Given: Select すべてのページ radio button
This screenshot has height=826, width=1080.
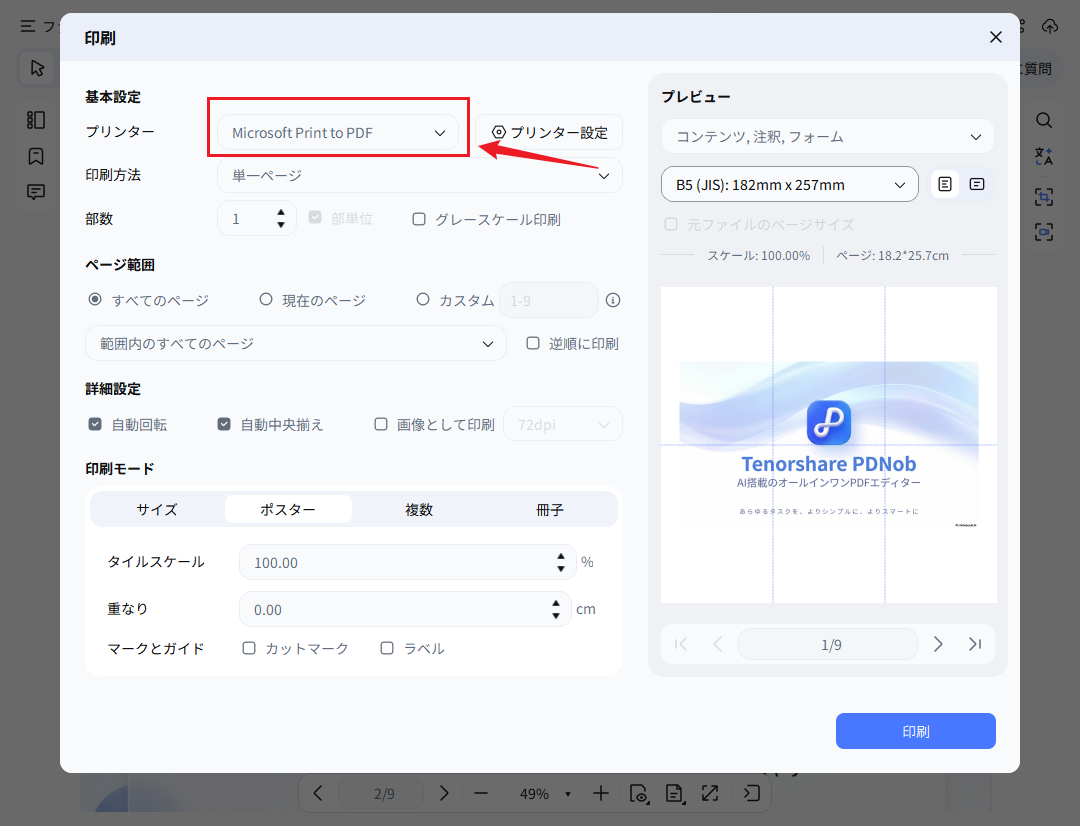Looking at the screenshot, I should click(95, 300).
